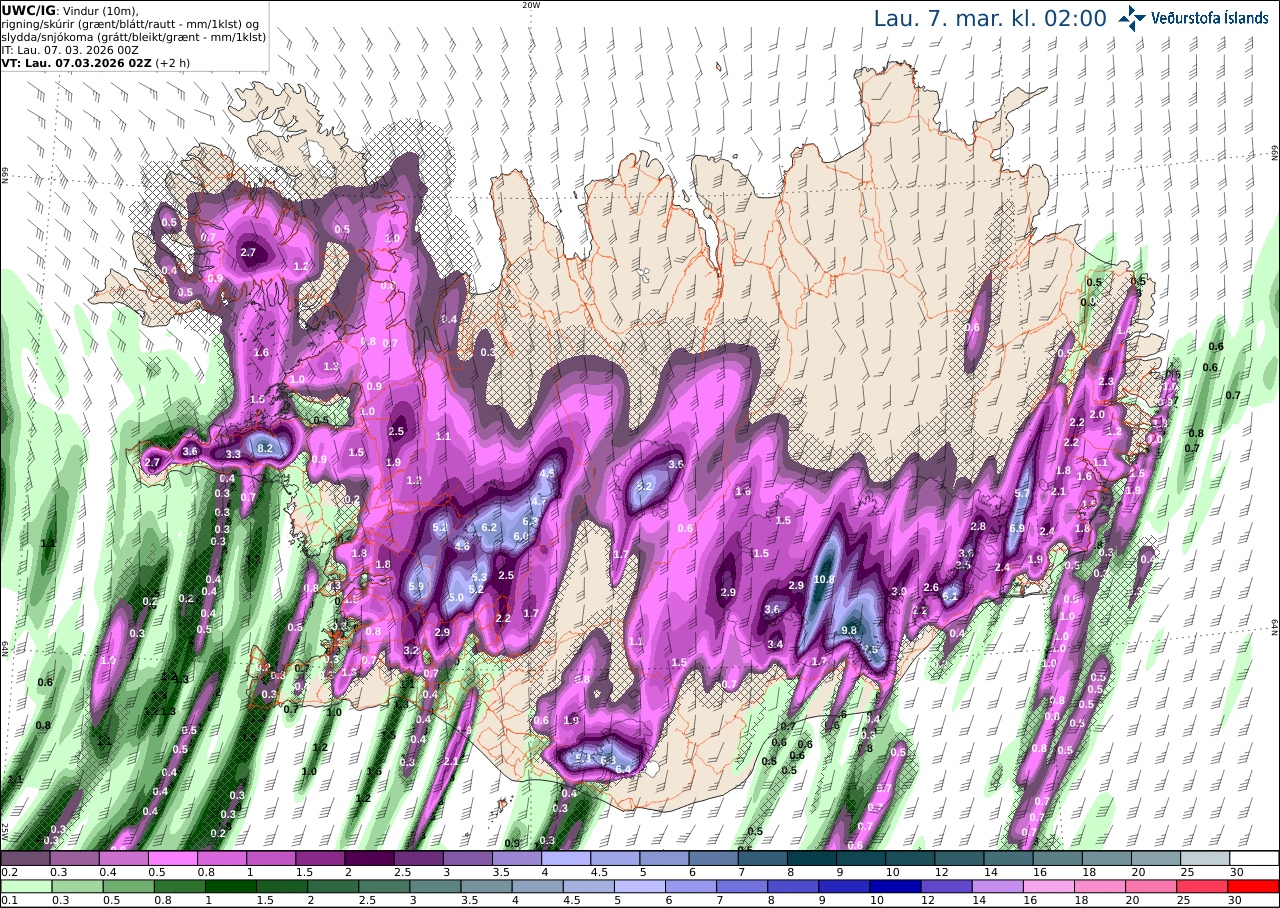Click the 3.4 precipitation value on the map

[x=775, y=644]
